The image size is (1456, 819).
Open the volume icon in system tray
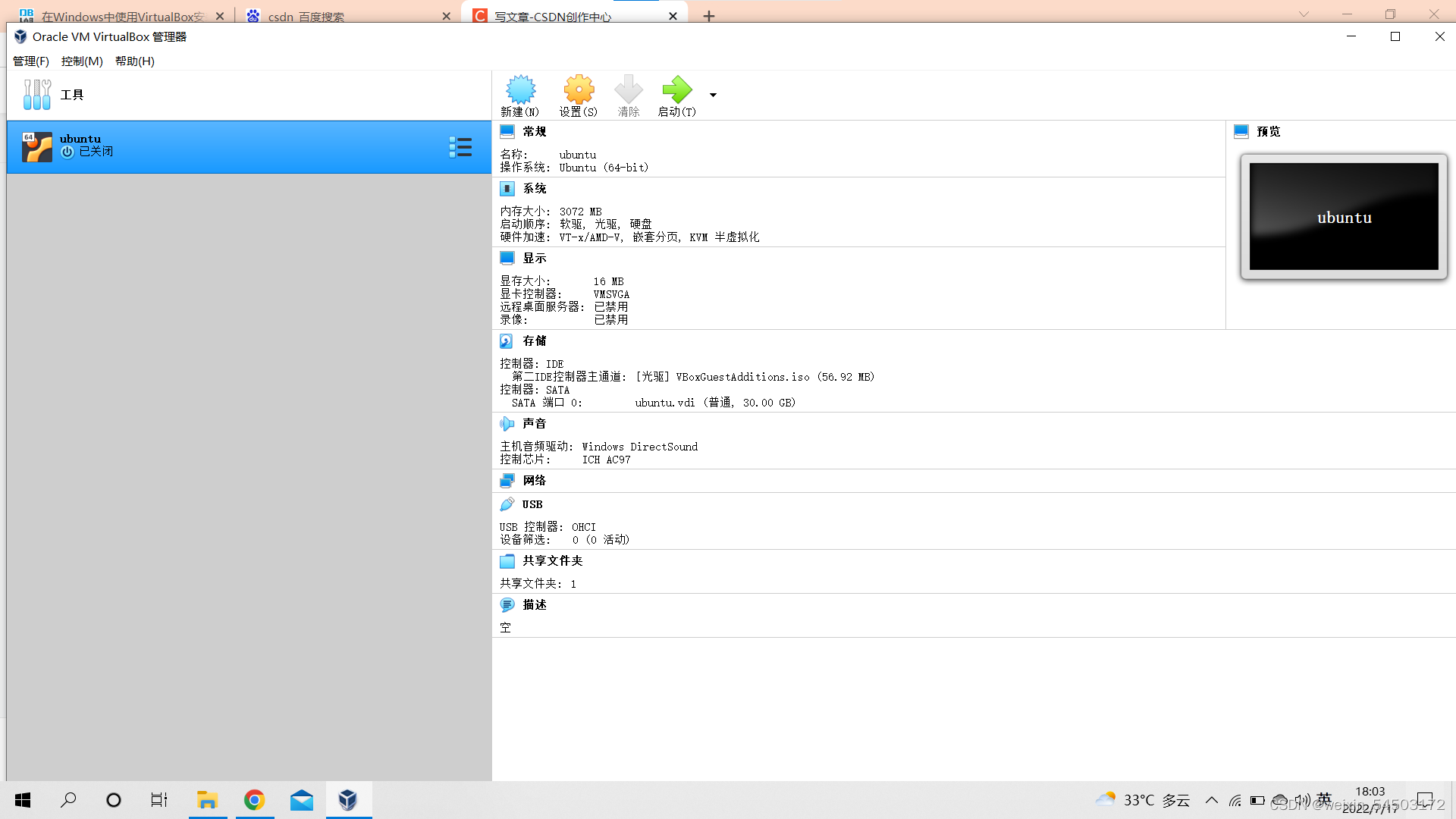click(1302, 800)
